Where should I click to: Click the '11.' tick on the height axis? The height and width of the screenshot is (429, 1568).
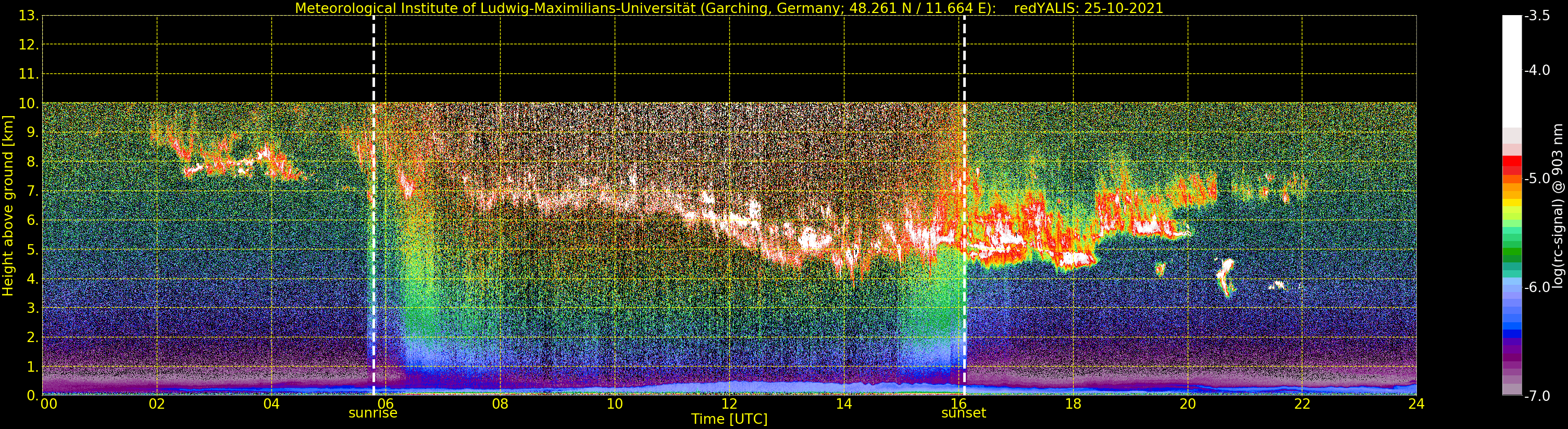[x=29, y=74]
